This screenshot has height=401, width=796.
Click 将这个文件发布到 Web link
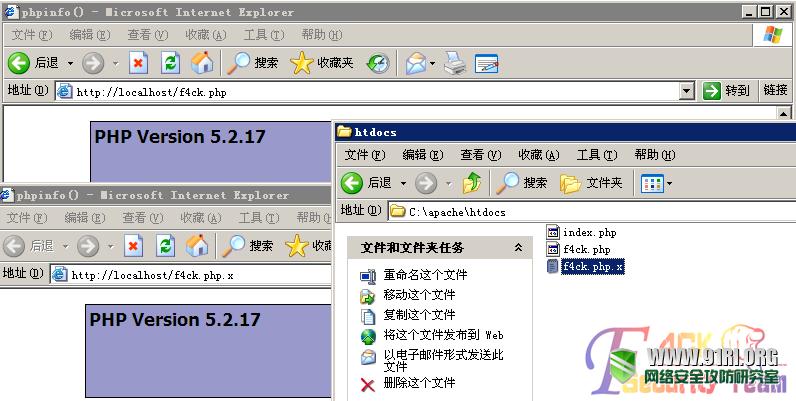tap(444, 335)
